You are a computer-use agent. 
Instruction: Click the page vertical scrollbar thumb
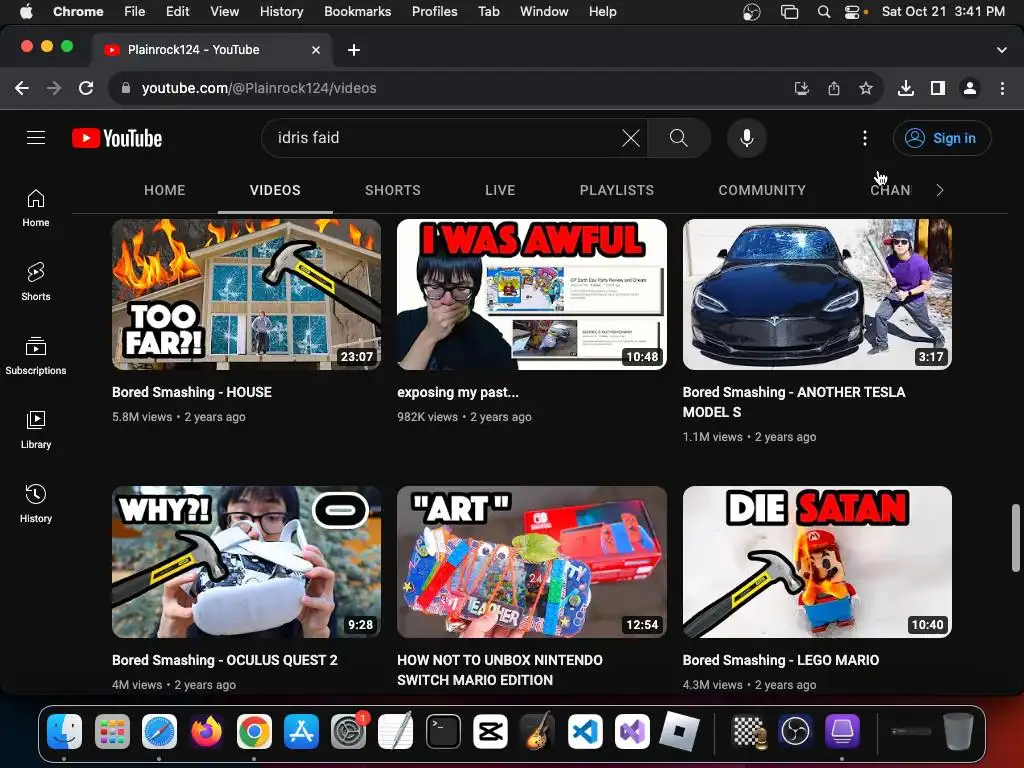click(x=1015, y=537)
